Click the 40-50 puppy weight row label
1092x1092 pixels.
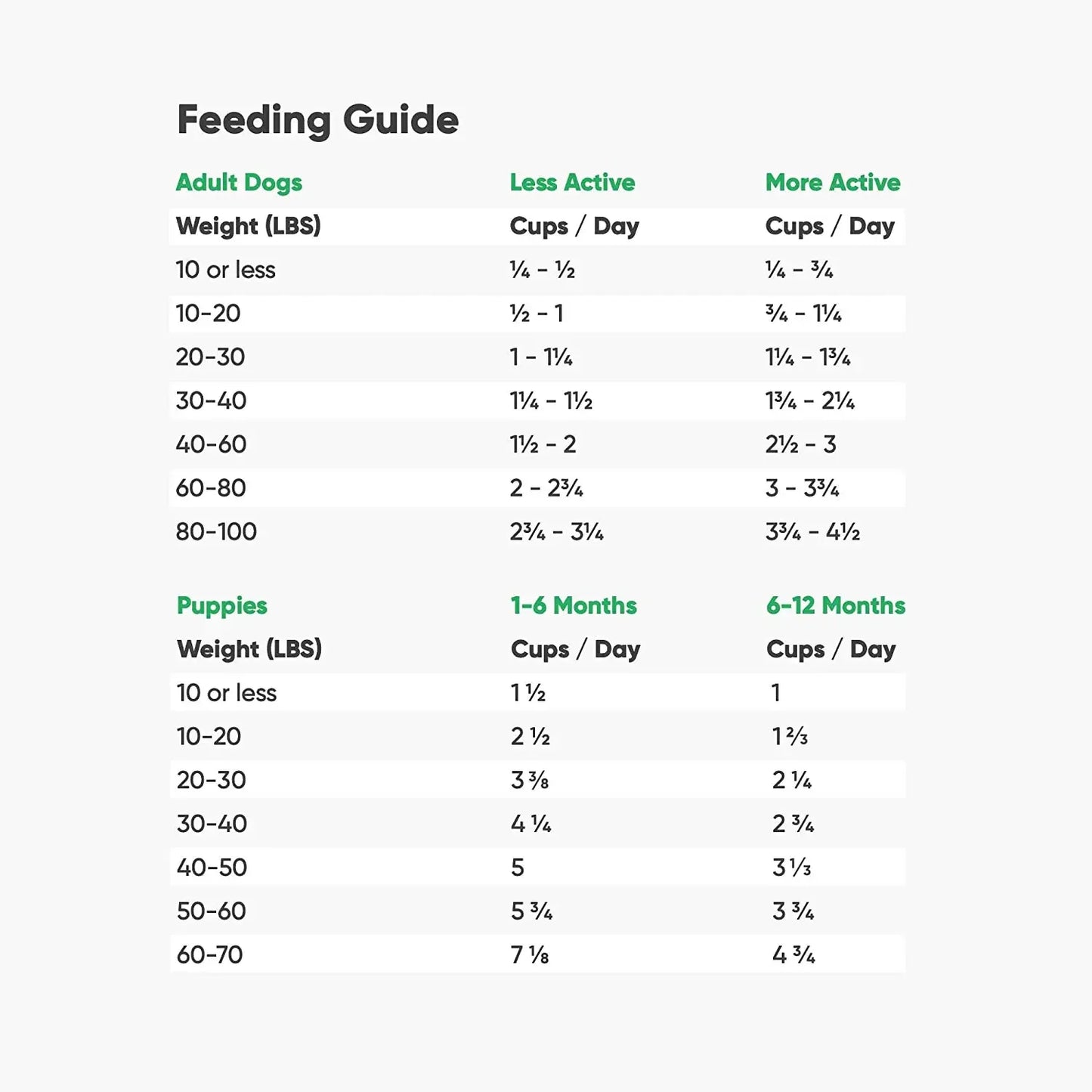pyautogui.click(x=212, y=868)
